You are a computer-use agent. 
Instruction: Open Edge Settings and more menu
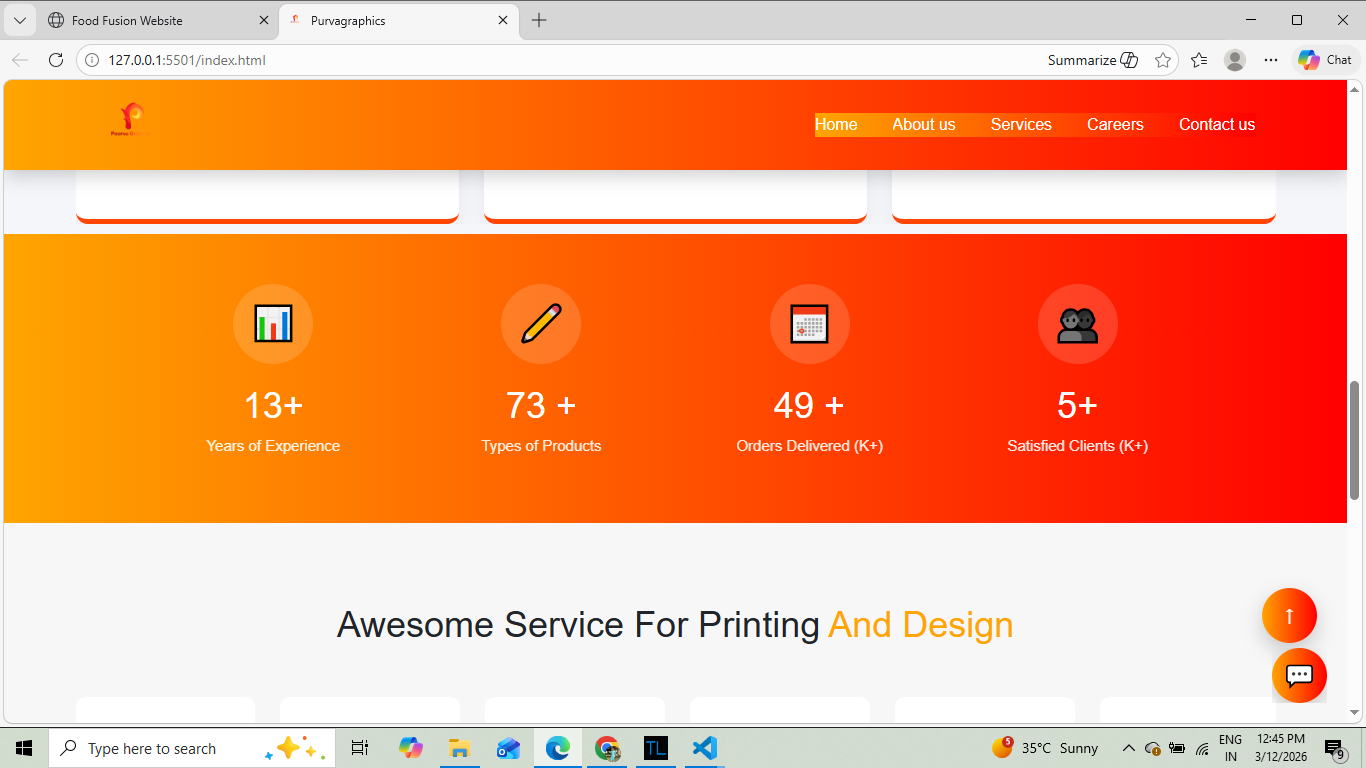tap(1271, 60)
